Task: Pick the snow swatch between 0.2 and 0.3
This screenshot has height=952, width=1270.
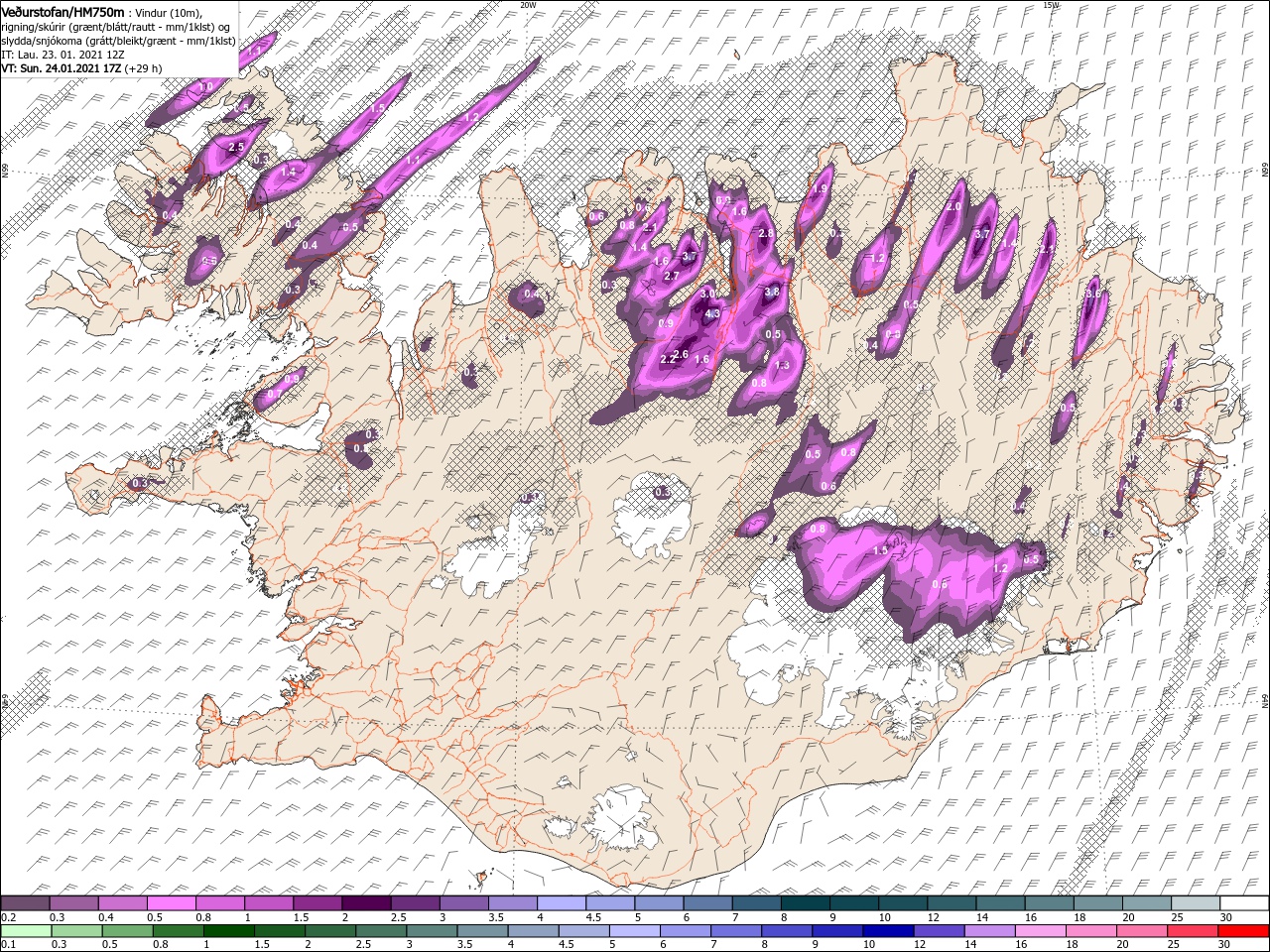Action: pyautogui.click(x=25, y=903)
